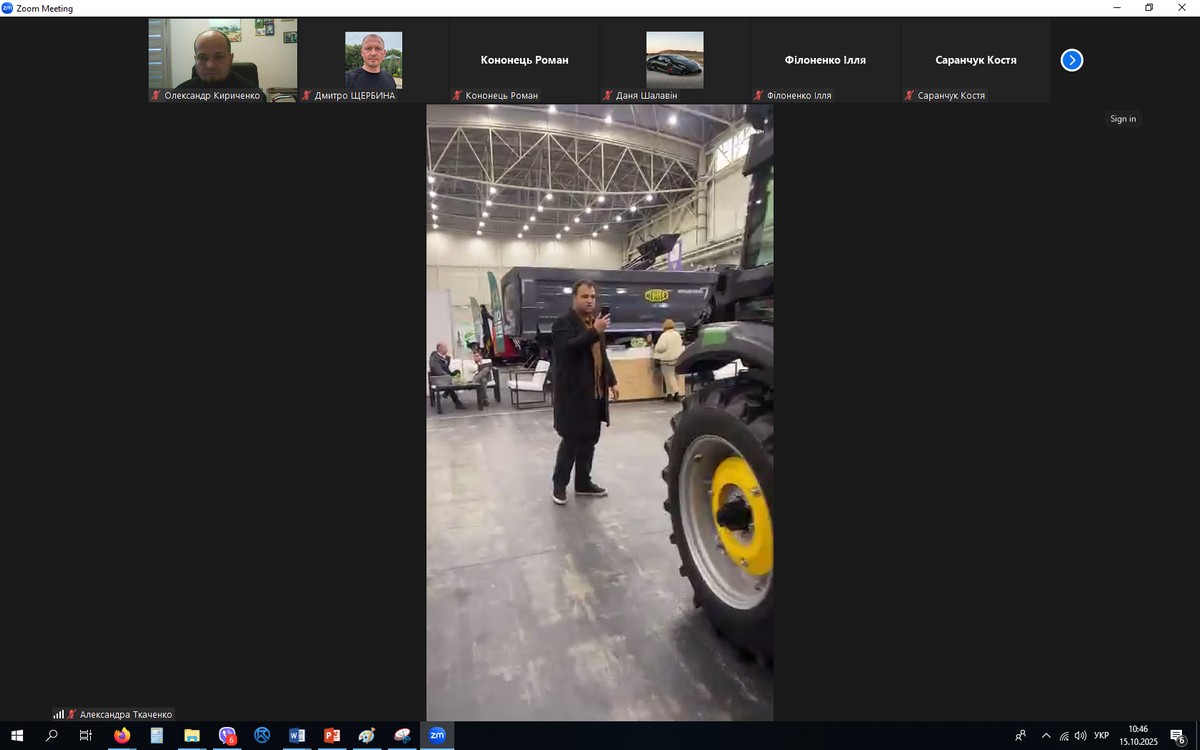Open PowerPoint from the taskbar
Image resolution: width=1200 pixels, height=750 pixels.
pyautogui.click(x=332, y=735)
